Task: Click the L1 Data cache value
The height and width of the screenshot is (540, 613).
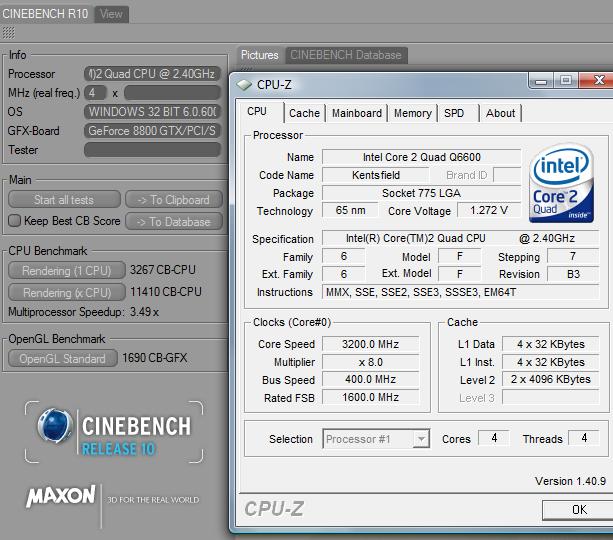Action: pos(550,344)
